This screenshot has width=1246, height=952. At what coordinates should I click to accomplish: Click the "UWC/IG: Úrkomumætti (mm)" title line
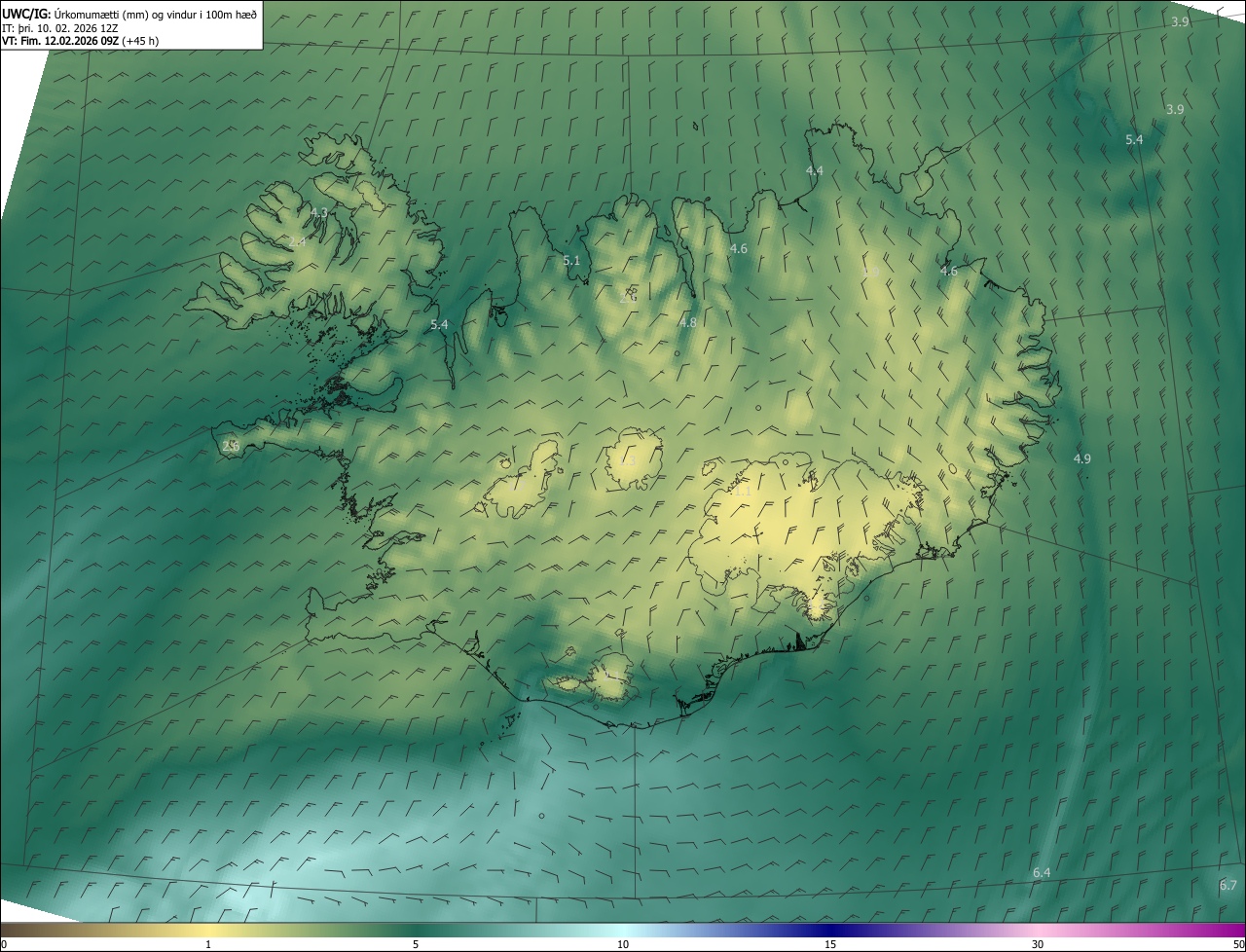[x=129, y=14]
